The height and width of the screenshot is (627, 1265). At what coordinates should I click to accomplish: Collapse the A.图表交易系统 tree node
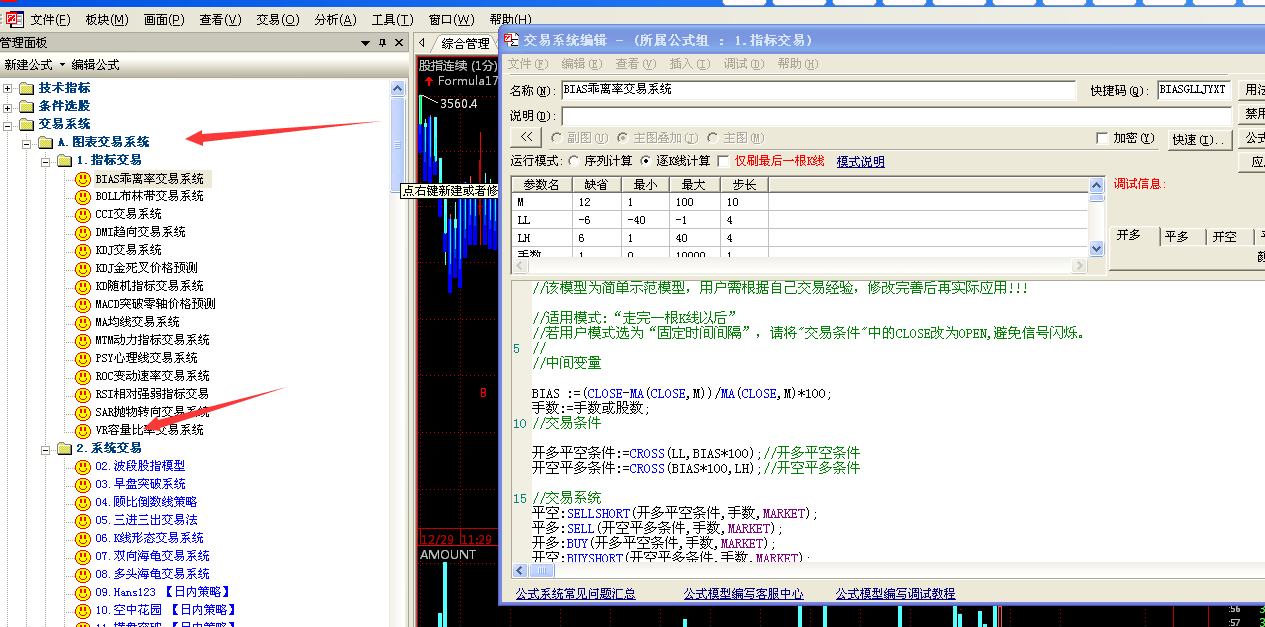(x=27, y=142)
